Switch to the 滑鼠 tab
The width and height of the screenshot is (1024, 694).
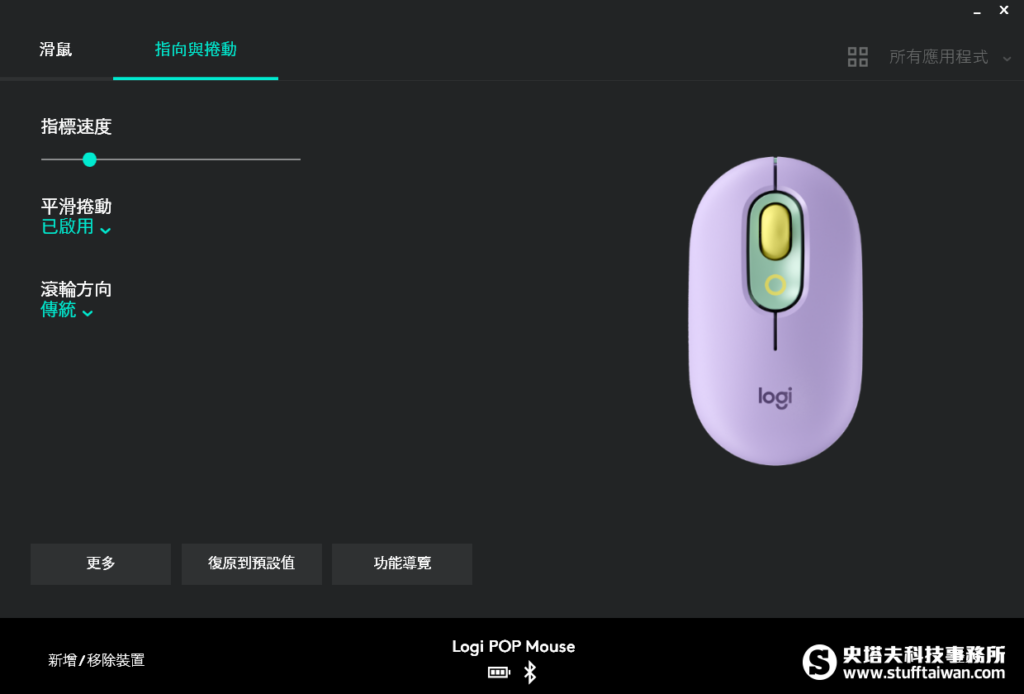[x=56, y=50]
